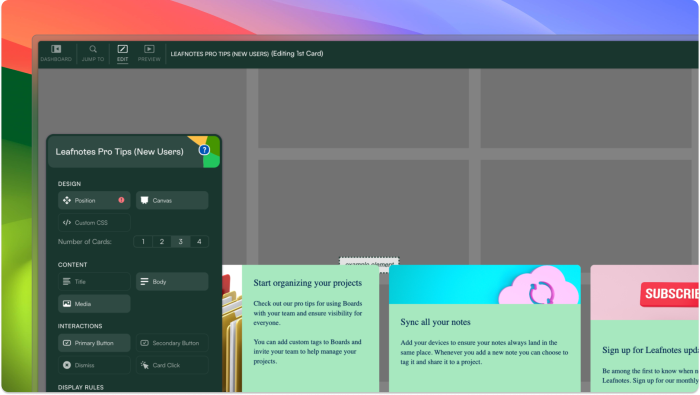
Task: Configure the Primary Button interaction
Action: [x=94, y=343]
